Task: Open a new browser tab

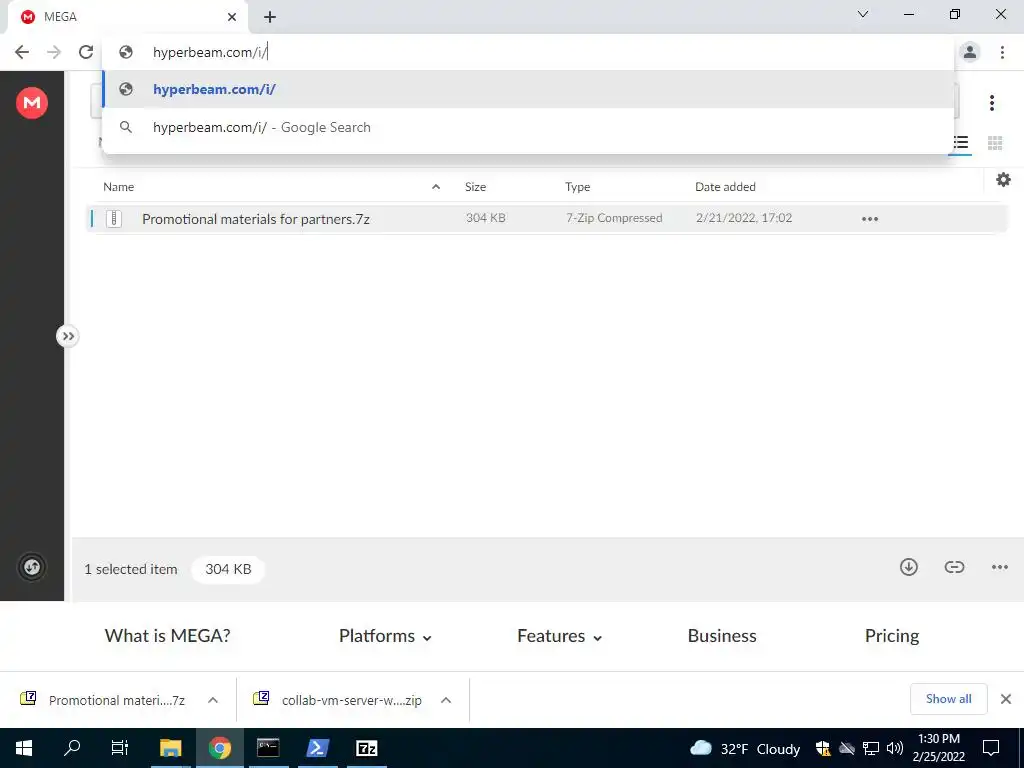Action: click(x=270, y=17)
